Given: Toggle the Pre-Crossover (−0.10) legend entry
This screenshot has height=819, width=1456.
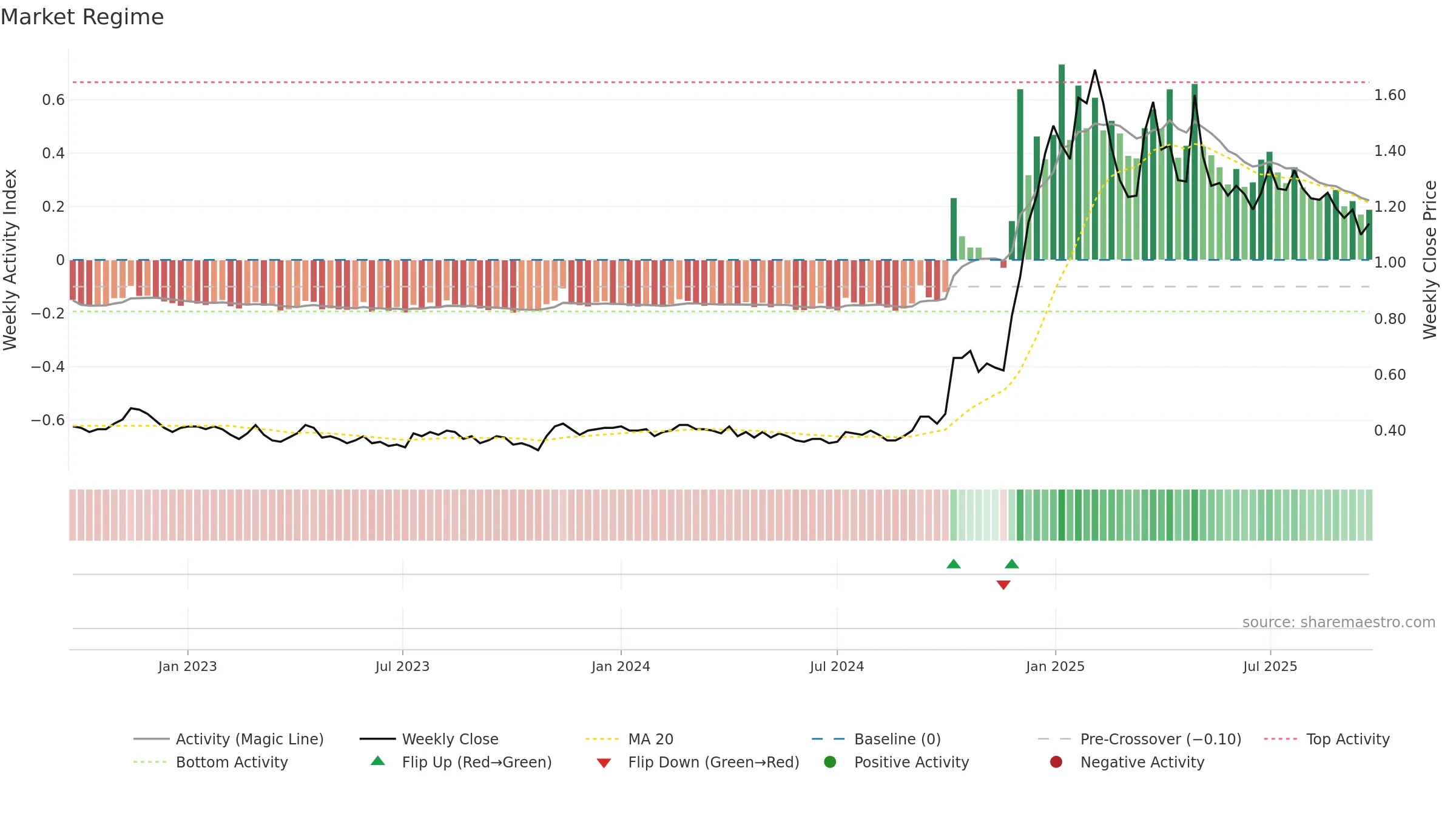Looking at the screenshot, I should pos(1139,739).
